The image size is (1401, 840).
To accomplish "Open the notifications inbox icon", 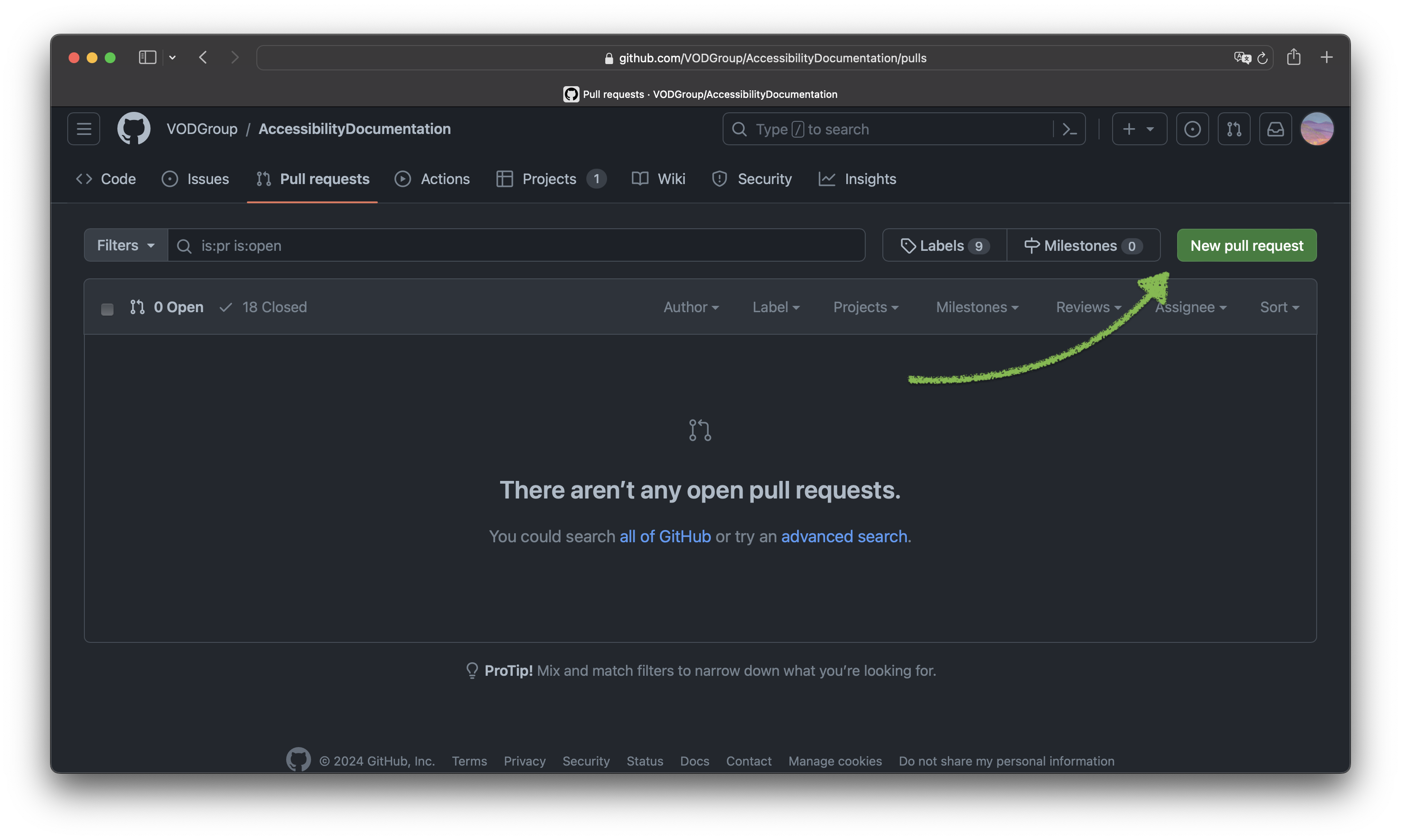I will [x=1275, y=129].
